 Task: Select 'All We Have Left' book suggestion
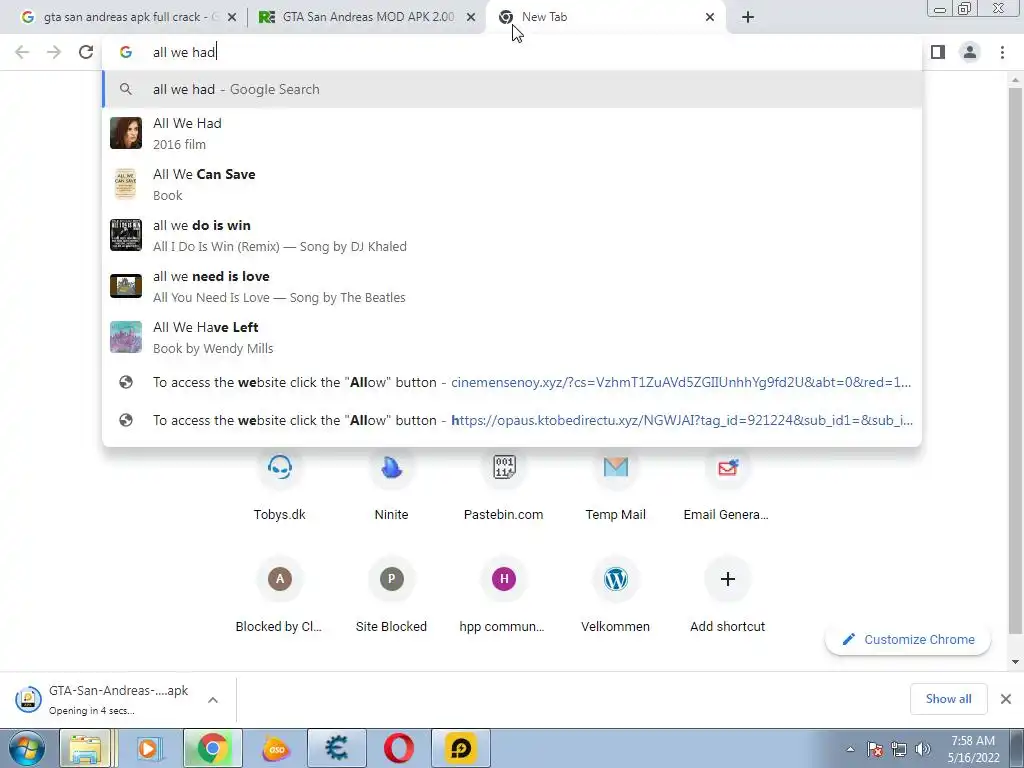pos(512,337)
